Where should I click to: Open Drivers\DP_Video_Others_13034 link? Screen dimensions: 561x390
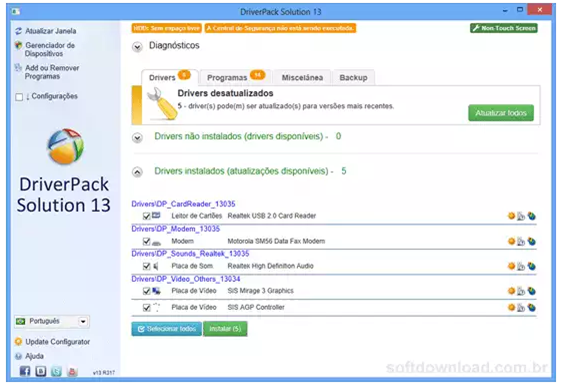[x=186, y=279]
